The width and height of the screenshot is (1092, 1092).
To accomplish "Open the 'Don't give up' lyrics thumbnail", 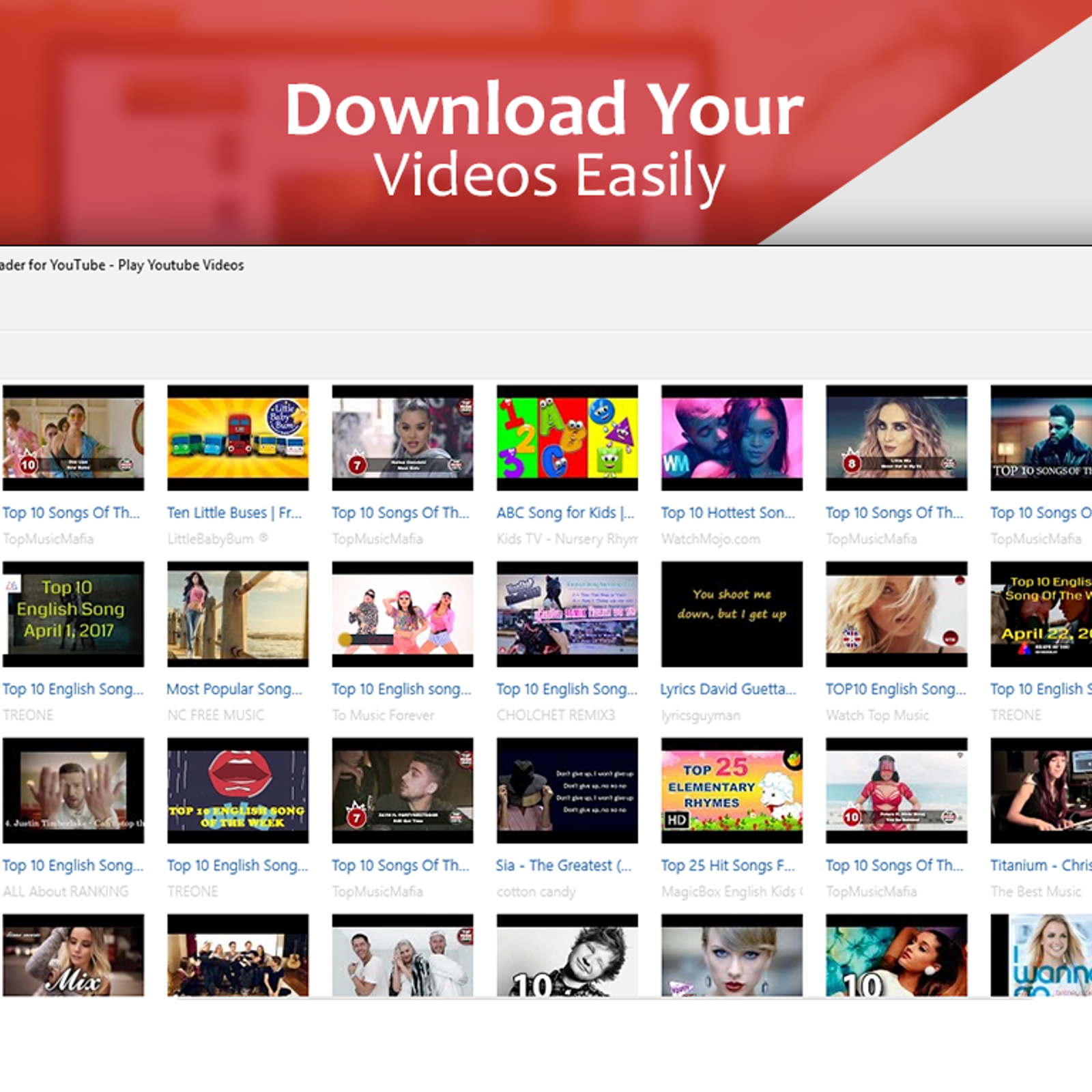I will [x=567, y=790].
